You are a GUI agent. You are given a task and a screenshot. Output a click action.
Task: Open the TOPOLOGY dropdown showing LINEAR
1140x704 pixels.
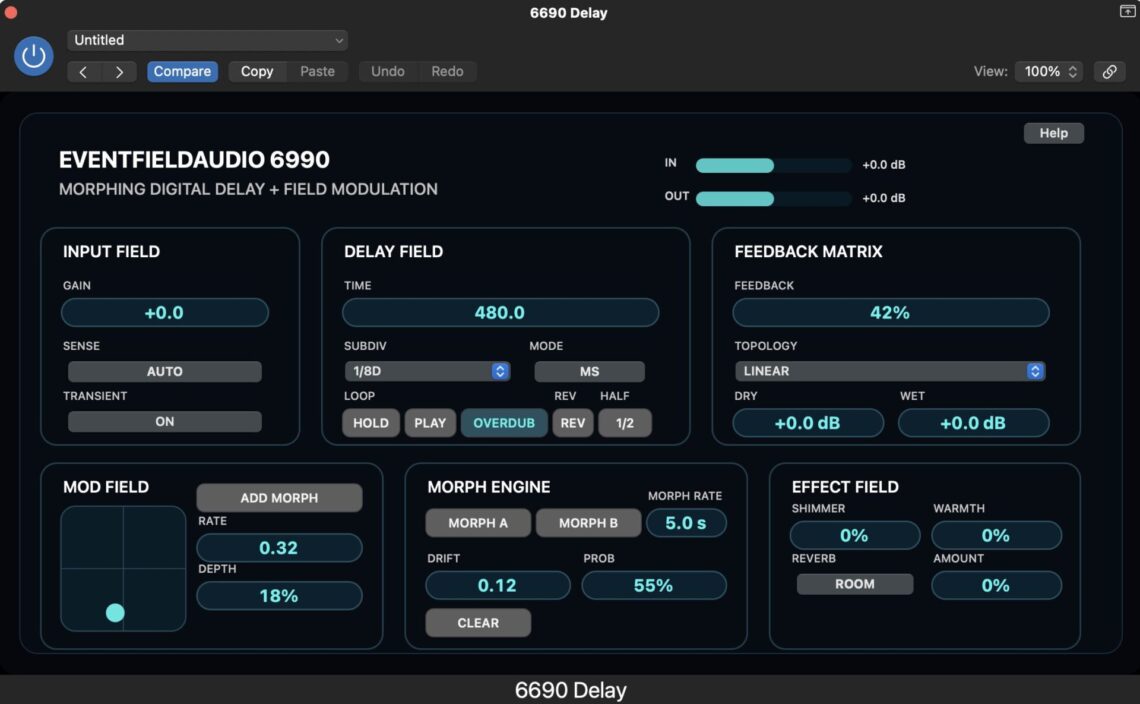tap(890, 371)
